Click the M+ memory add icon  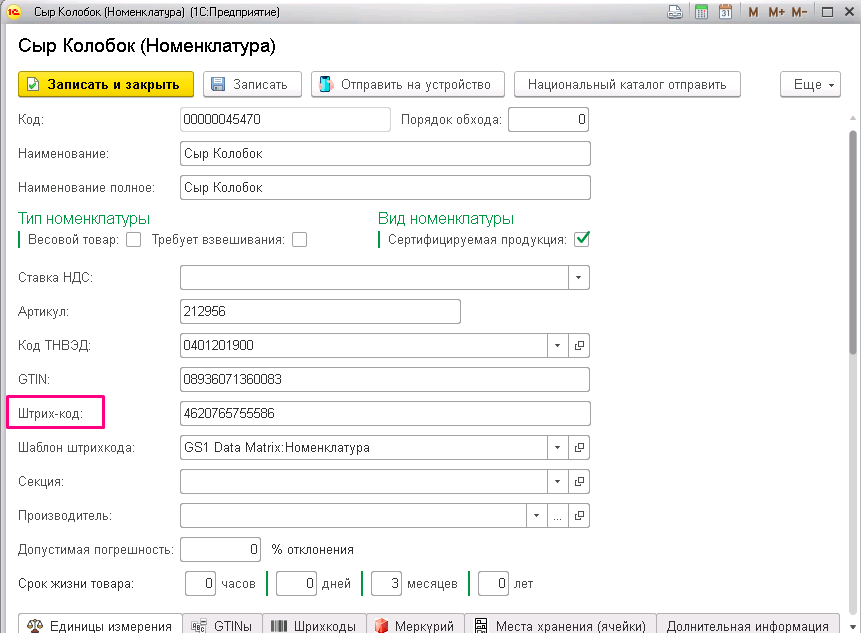coord(776,12)
